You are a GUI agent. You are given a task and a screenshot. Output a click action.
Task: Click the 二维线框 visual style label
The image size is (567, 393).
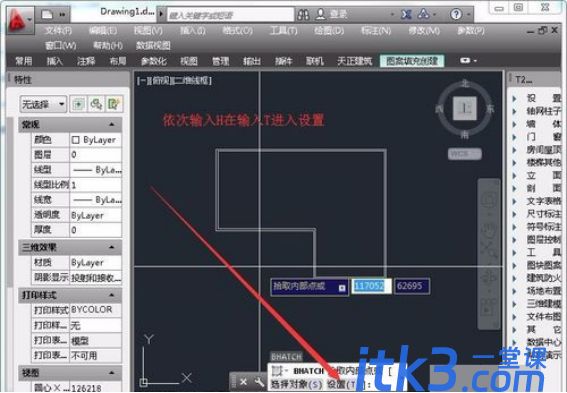coord(192,80)
